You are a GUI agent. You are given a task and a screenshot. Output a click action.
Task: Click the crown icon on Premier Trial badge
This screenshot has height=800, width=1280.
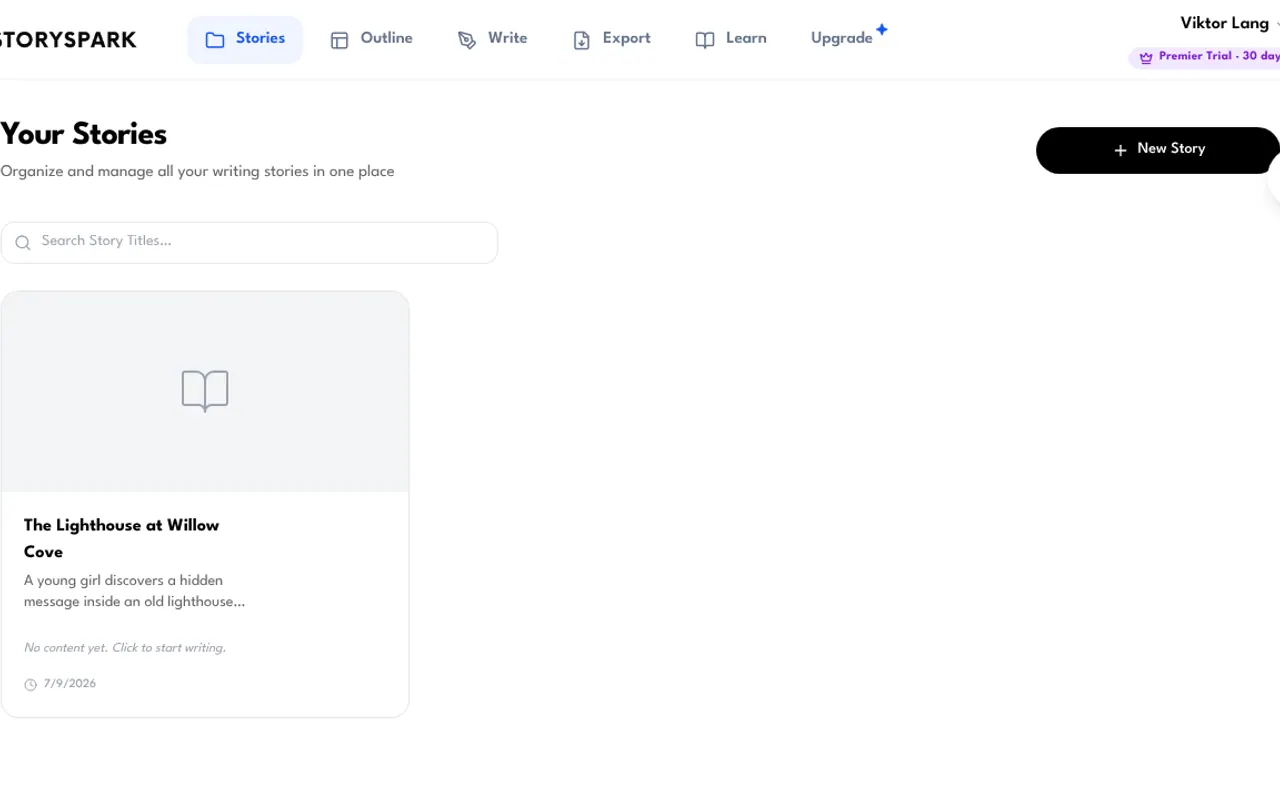1146,57
